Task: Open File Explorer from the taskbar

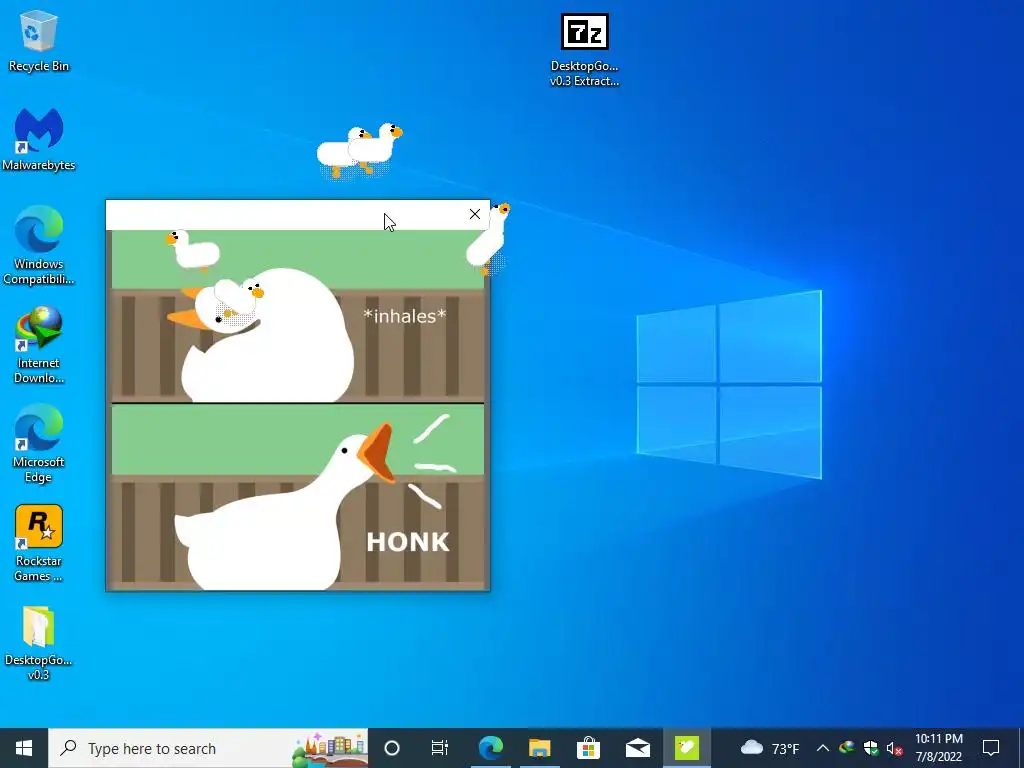Action: point(539,748)
